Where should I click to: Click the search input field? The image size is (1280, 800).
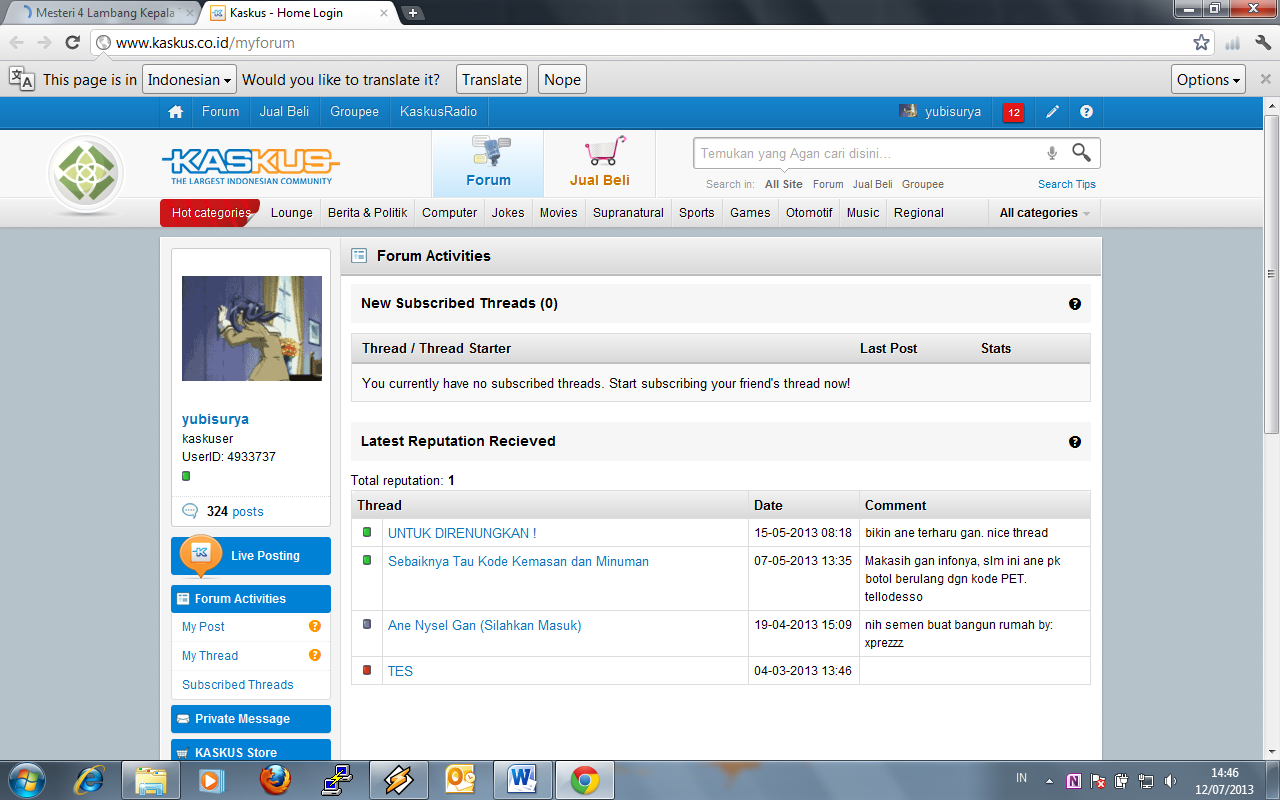[x=868, y=153]
